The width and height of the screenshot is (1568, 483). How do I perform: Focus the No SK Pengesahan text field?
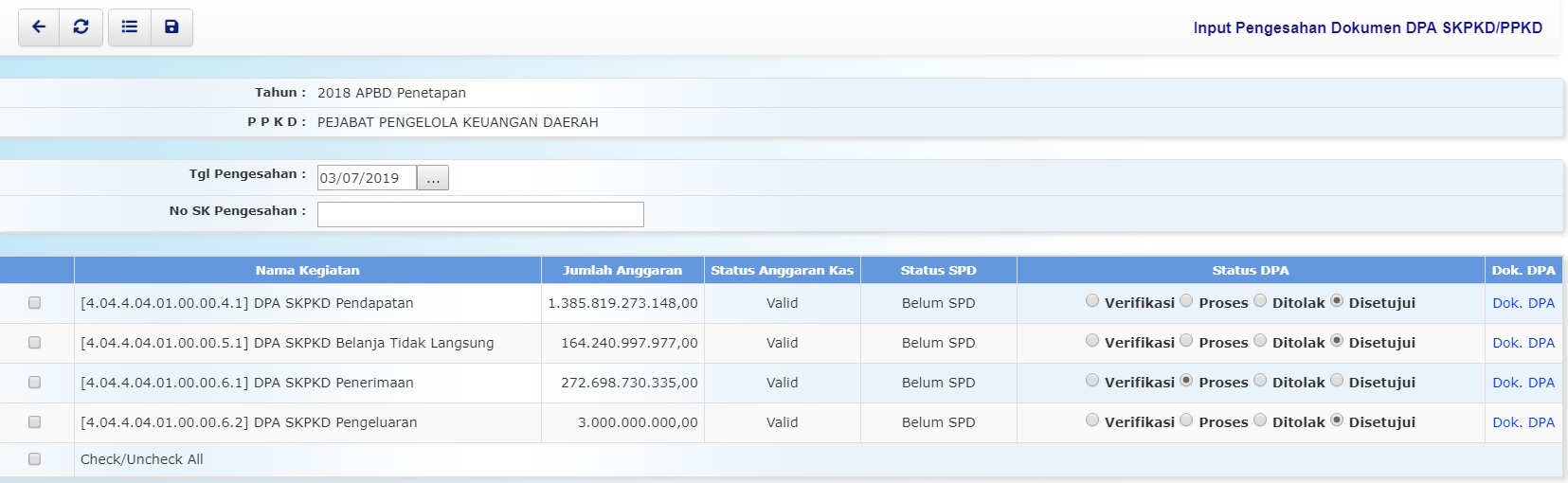click(480, 214)
